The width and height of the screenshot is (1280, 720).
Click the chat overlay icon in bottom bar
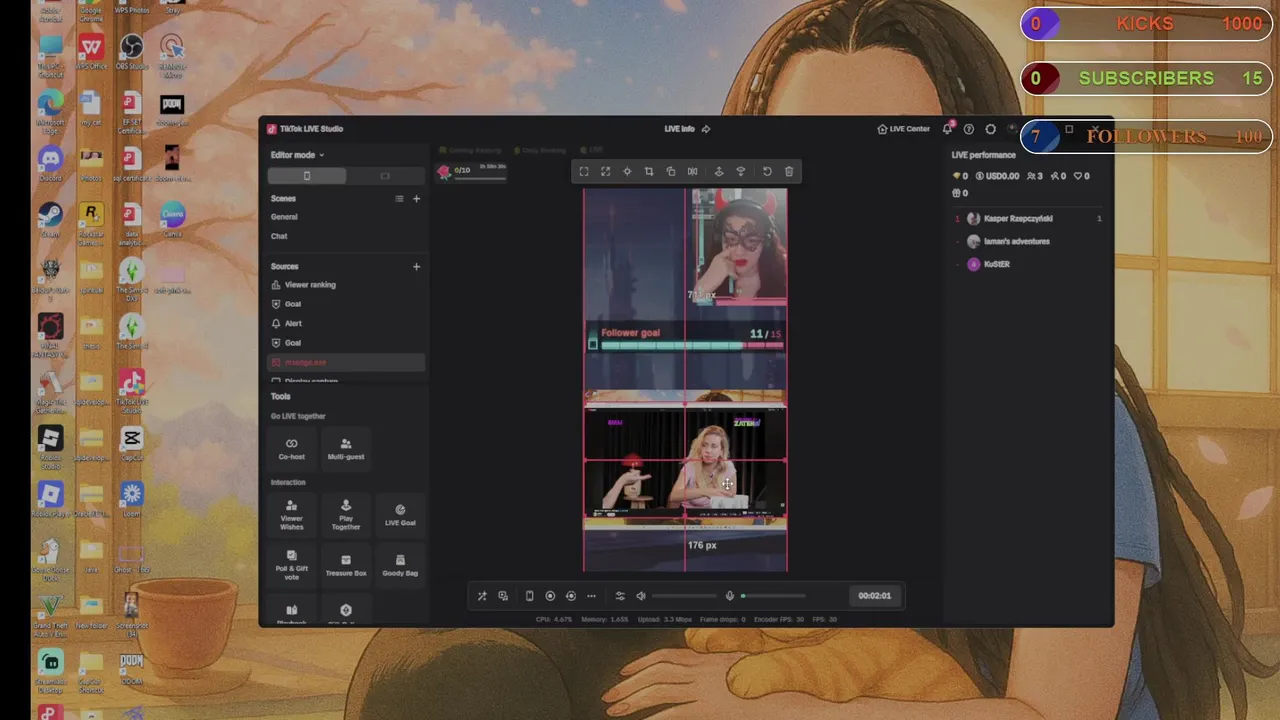[503, 596]
